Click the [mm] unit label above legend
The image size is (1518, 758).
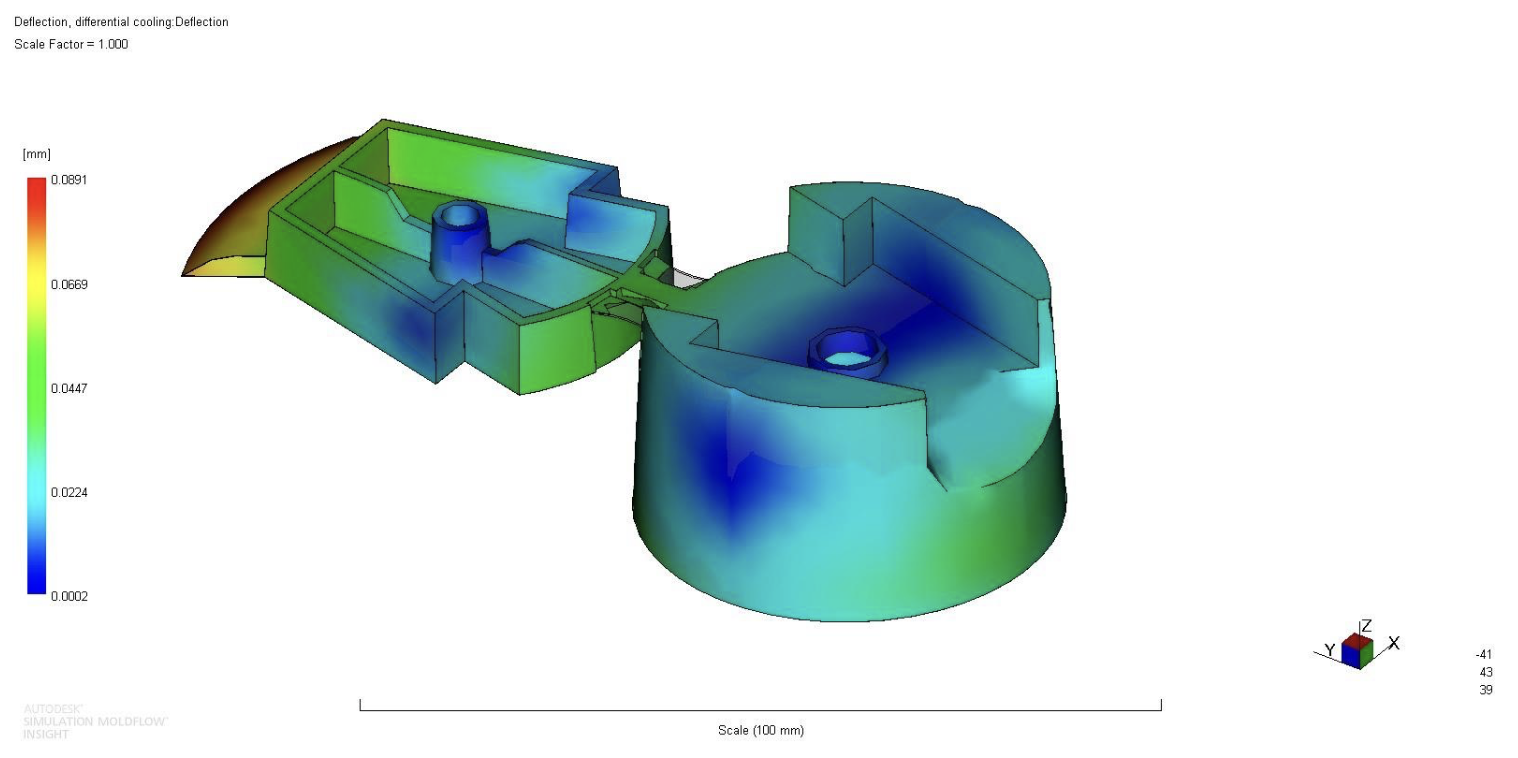(36, 154)
